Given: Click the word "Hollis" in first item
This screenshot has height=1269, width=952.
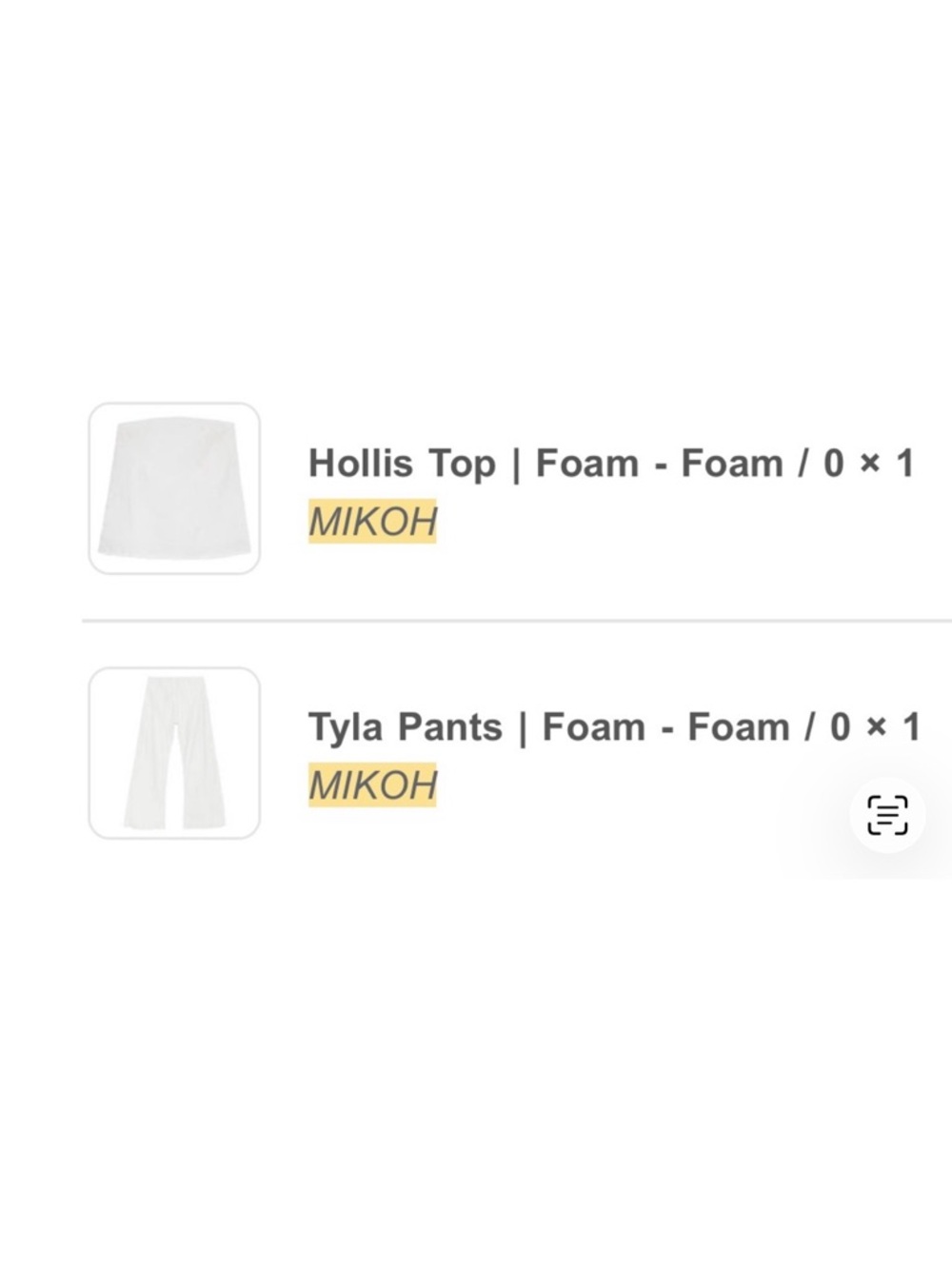Looking at the screenshot, I should (360, 464).
